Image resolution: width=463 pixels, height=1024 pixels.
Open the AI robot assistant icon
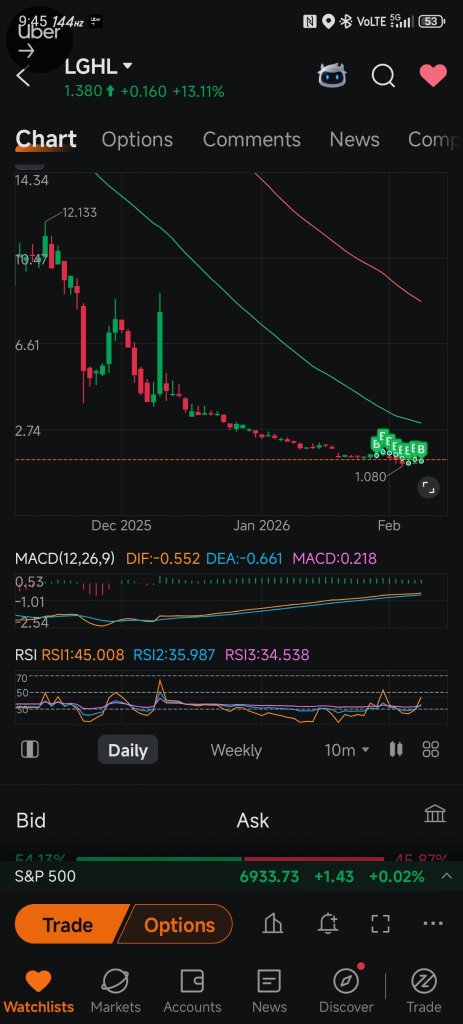[x=332, y=76]
